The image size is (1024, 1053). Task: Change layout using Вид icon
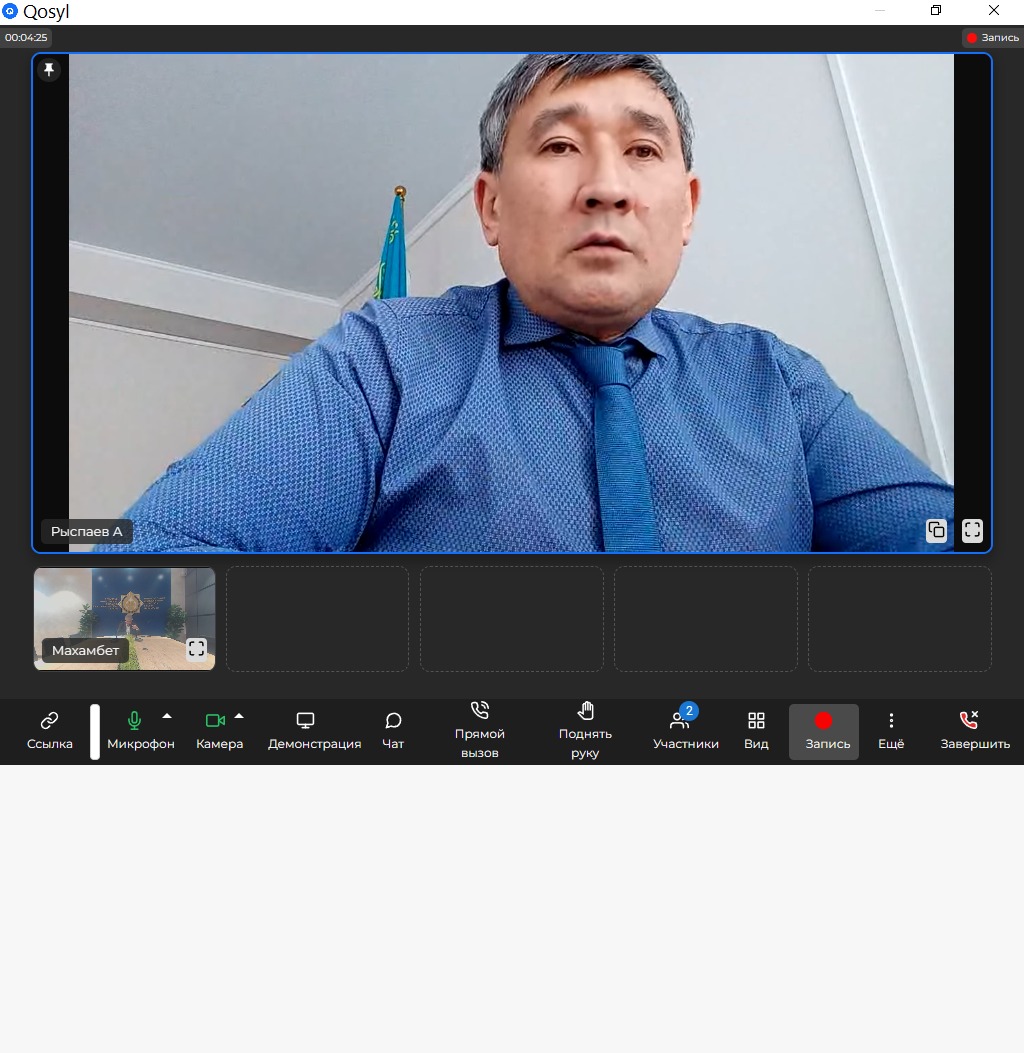(x=756, y=721)
